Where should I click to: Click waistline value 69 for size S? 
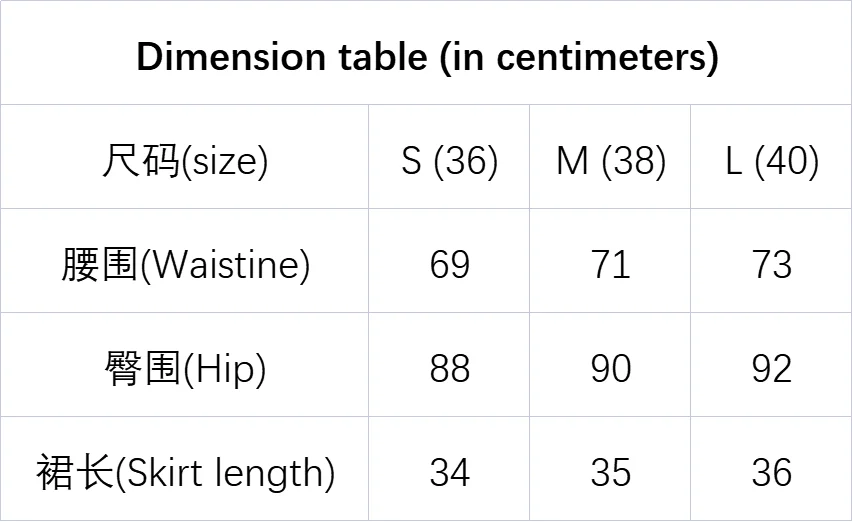click(449, 265)
